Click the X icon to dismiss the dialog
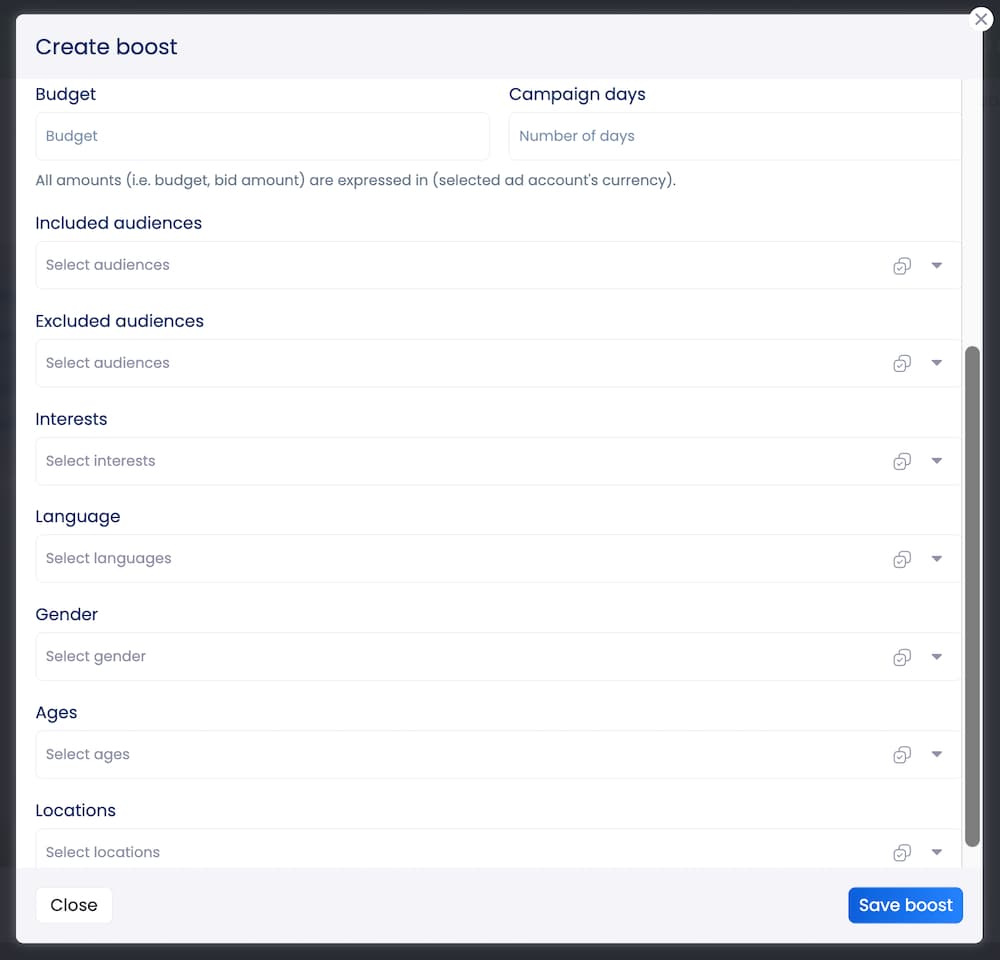Screen dimensions: 1000x960 click(980, 18)
